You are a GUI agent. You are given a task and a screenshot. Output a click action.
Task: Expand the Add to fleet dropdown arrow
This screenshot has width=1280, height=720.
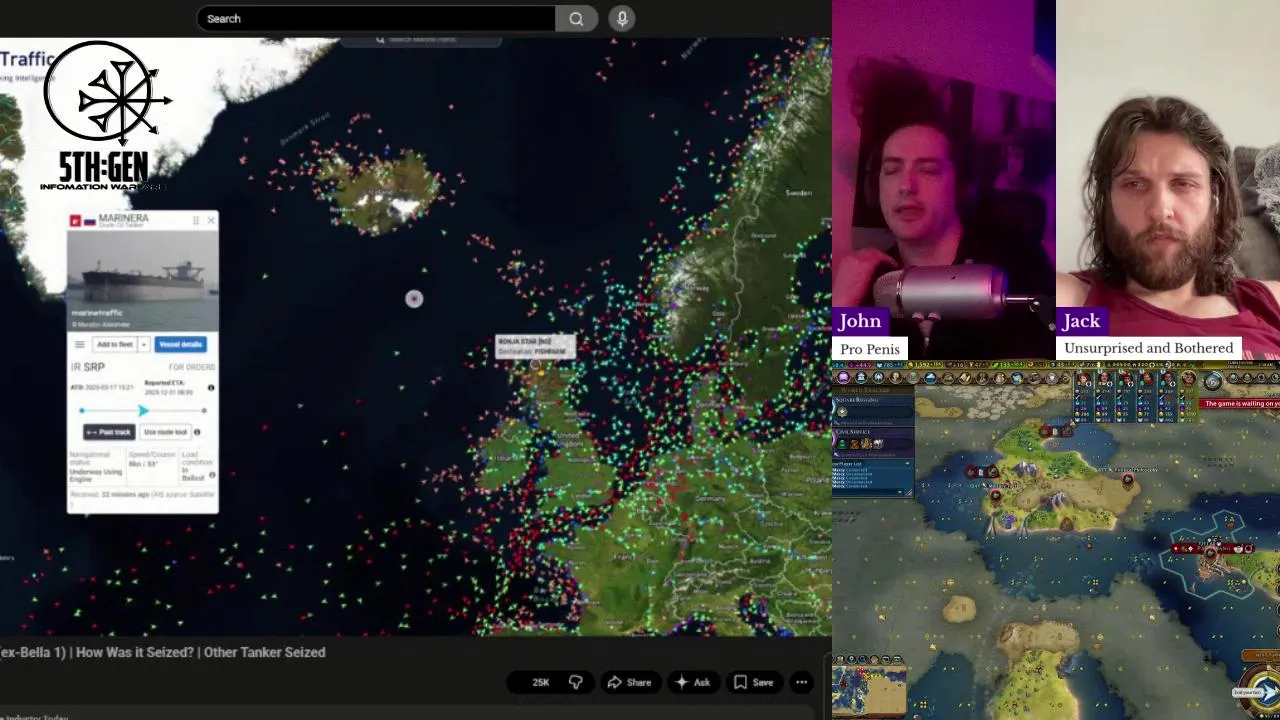pyautogui.click(x=144, y=344)
